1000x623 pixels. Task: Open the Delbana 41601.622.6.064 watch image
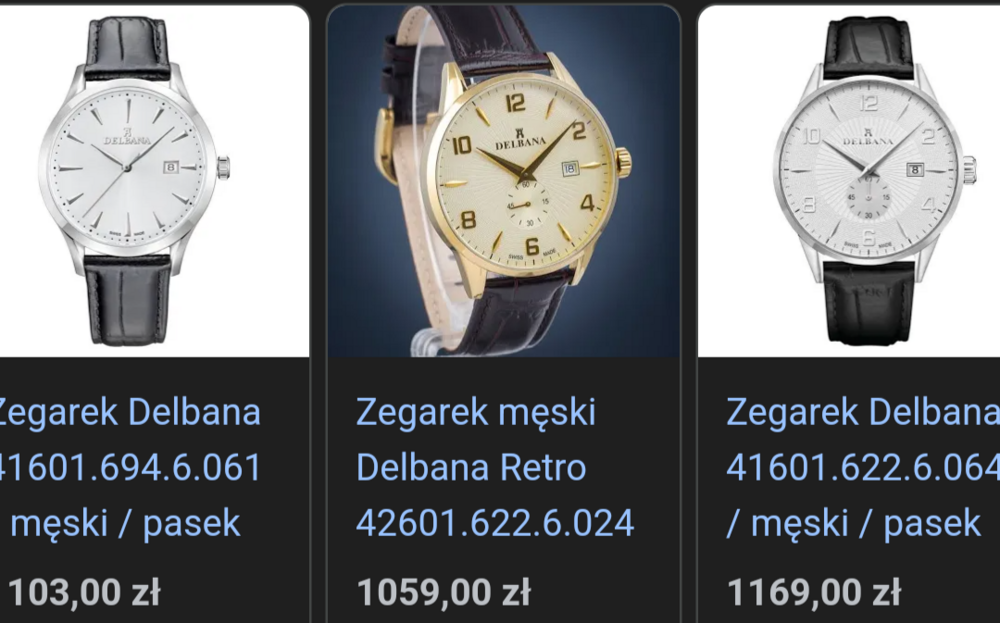[849, 181]
